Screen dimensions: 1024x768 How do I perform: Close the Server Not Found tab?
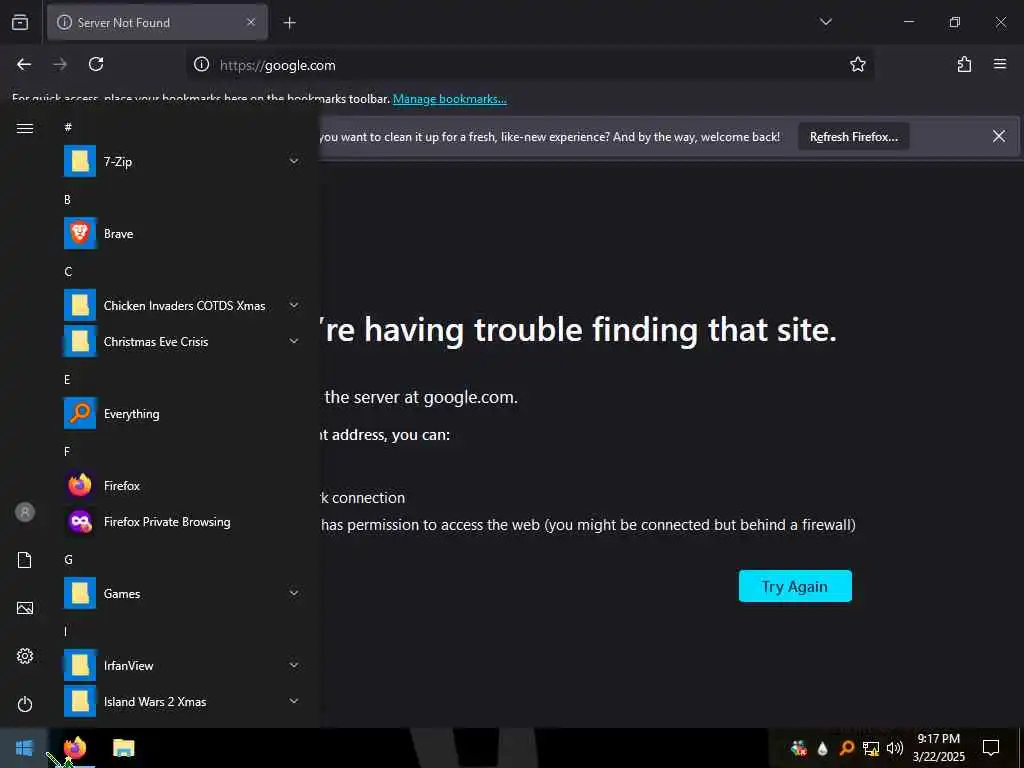tap(251, 22)
